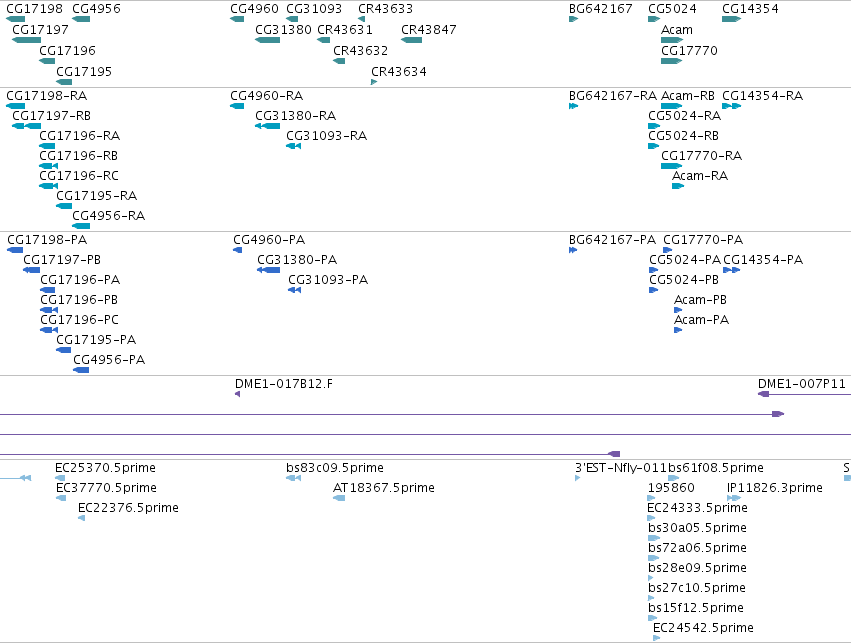Select EST AT18367.5prime glyph
The height and width of the screenshot is (643, 851).
click(x=339, y=498)
